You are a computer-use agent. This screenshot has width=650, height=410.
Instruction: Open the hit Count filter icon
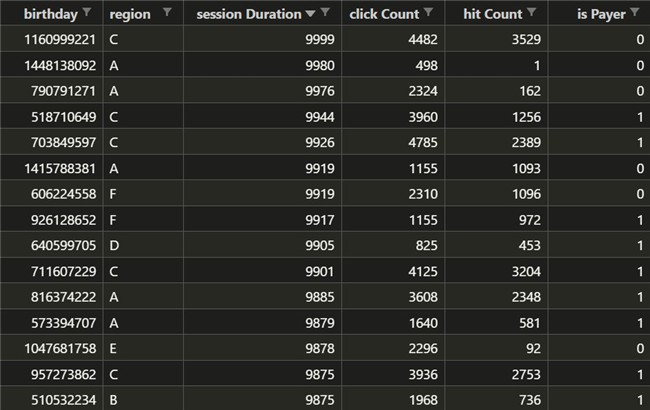pos(531,12)
